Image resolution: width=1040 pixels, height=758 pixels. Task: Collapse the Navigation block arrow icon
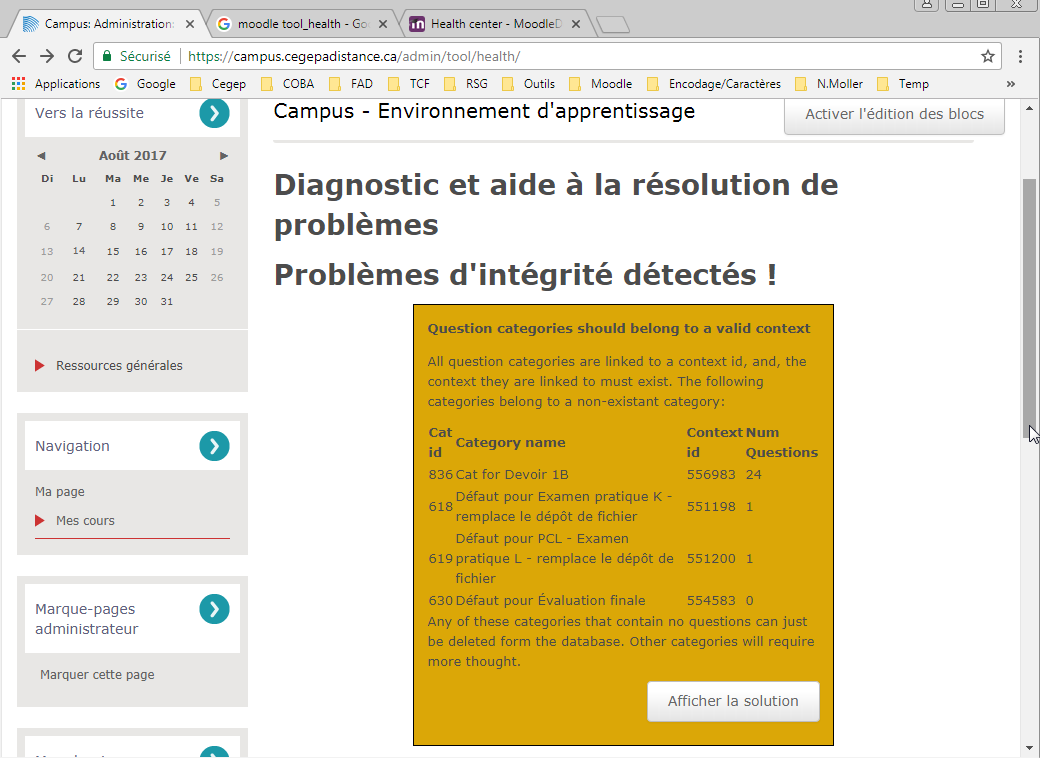(x=214, y=446)
